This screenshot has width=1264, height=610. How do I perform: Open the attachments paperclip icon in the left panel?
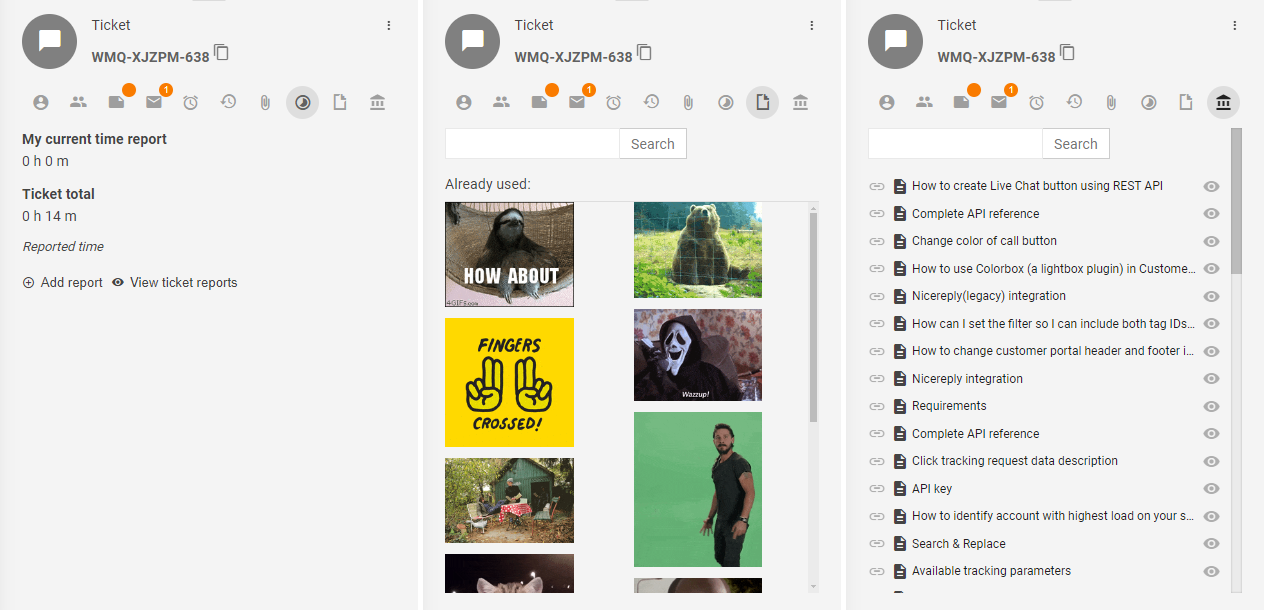point(265,102)
